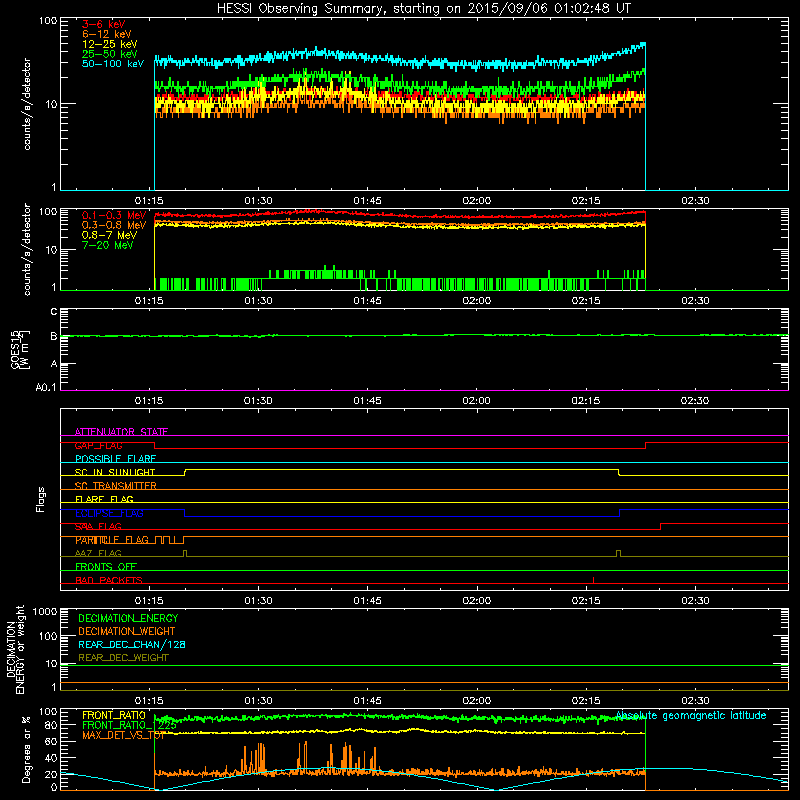Click the B tick label on GOES axis
The image size is (800, 800).
54,336
